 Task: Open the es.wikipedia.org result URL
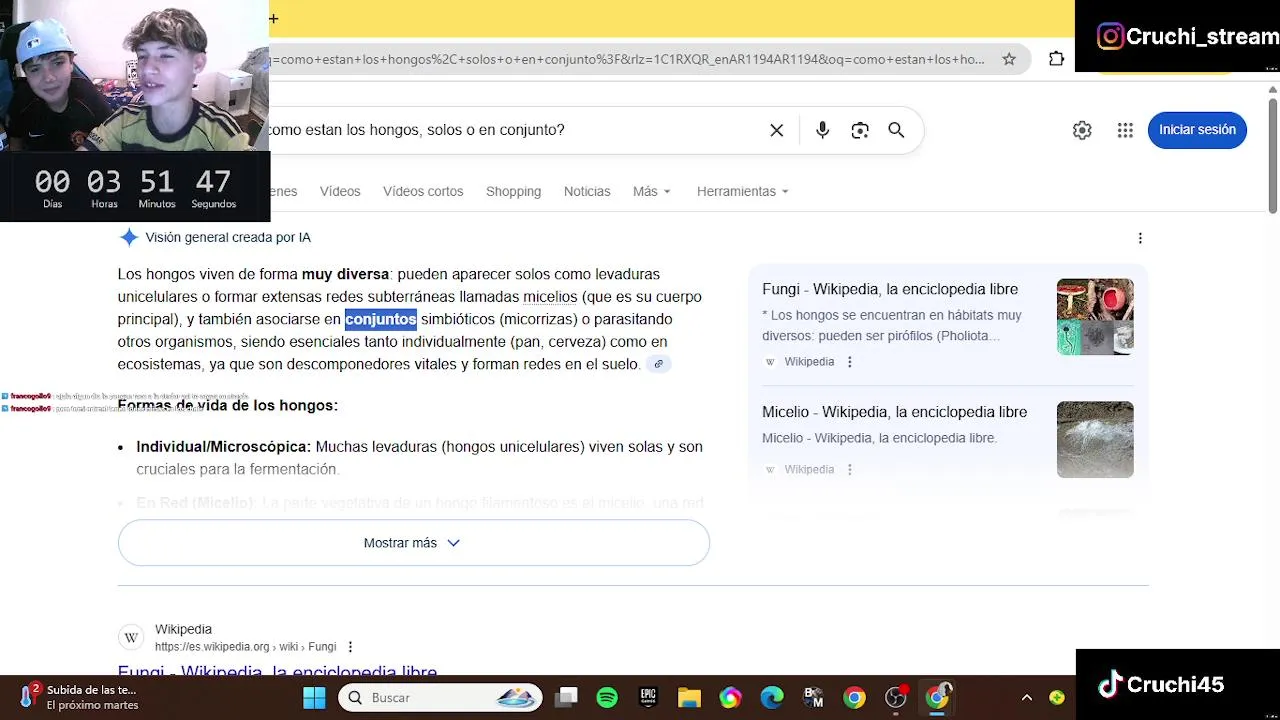(x=245, y=647)
